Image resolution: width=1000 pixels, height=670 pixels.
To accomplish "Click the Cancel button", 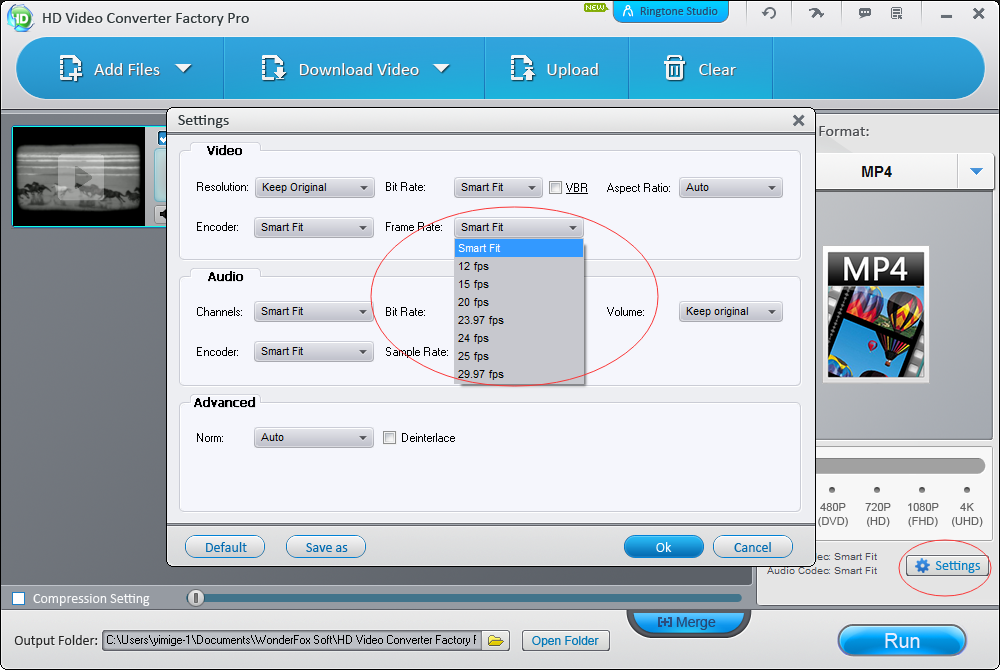I will (x=753, y=547).
